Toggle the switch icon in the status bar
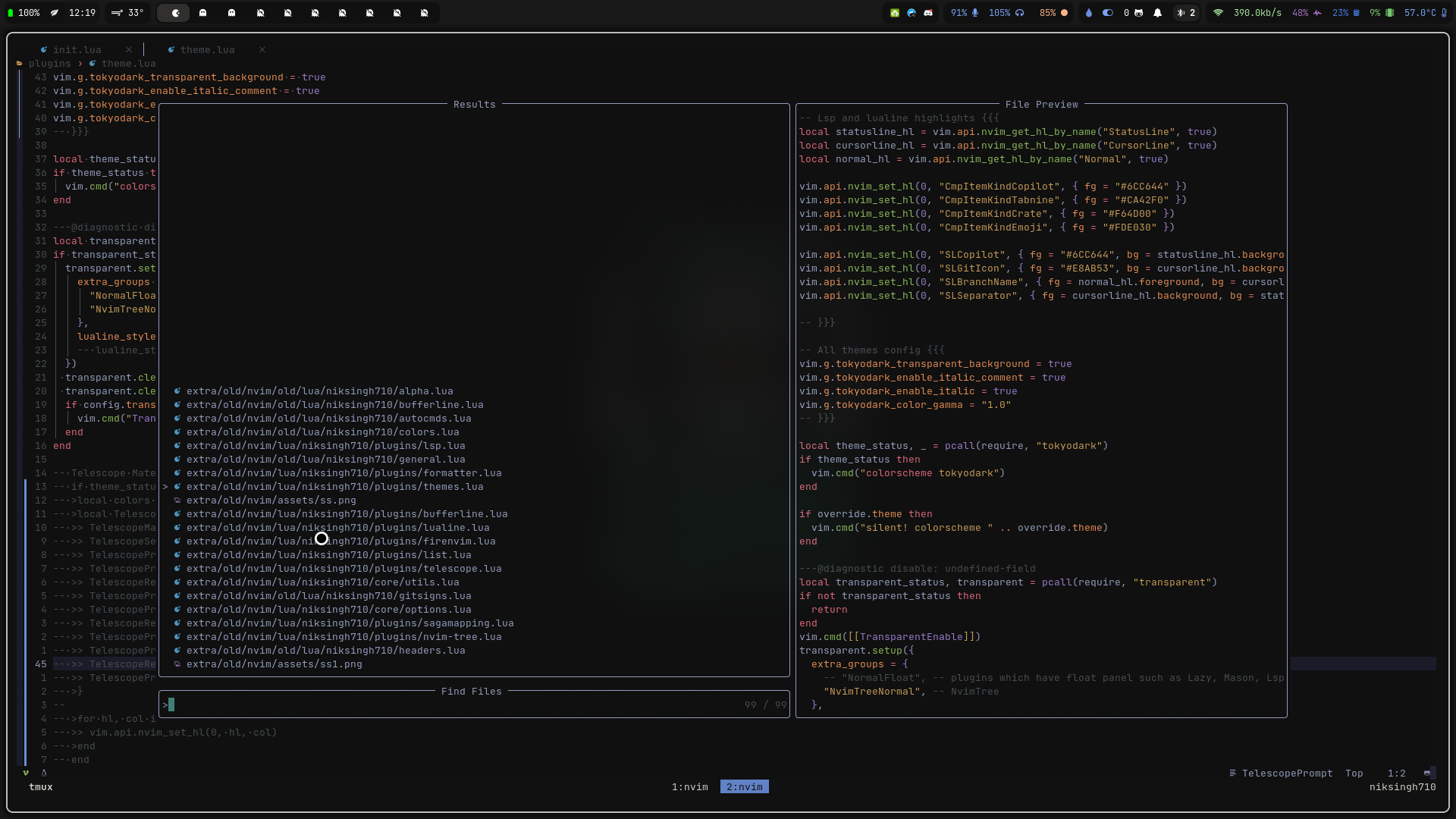Image resolution: width=1456 pixels, height=819 pixels. click(1108, 13)
